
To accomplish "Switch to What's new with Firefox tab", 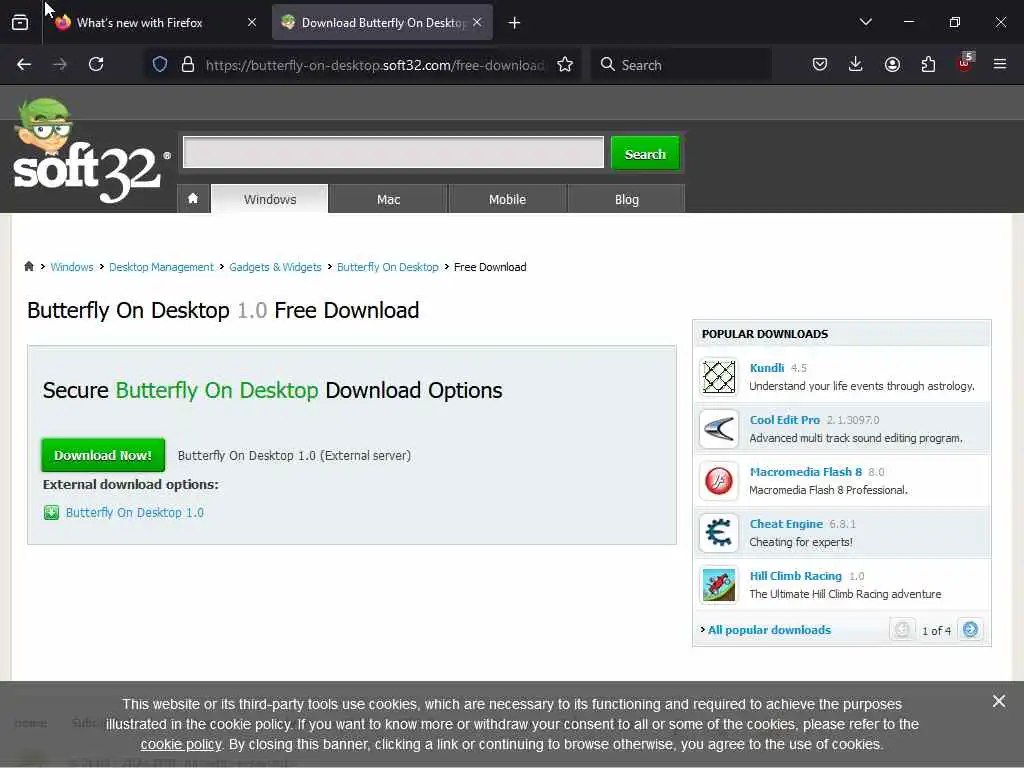I will coord(154,23).
